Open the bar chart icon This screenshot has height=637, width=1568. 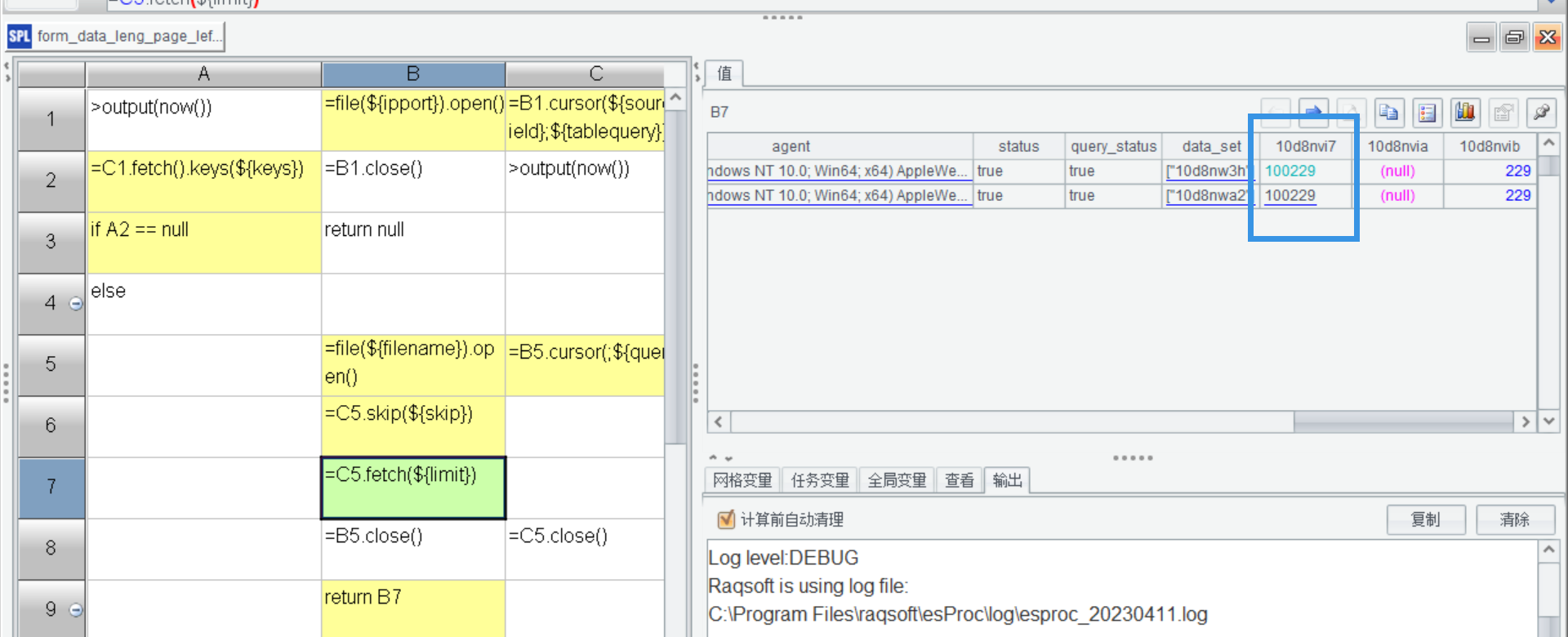tap(1465, 113)
